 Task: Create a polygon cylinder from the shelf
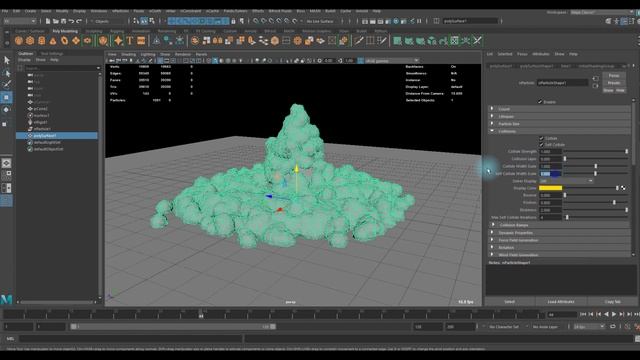[x=41, y=40]
